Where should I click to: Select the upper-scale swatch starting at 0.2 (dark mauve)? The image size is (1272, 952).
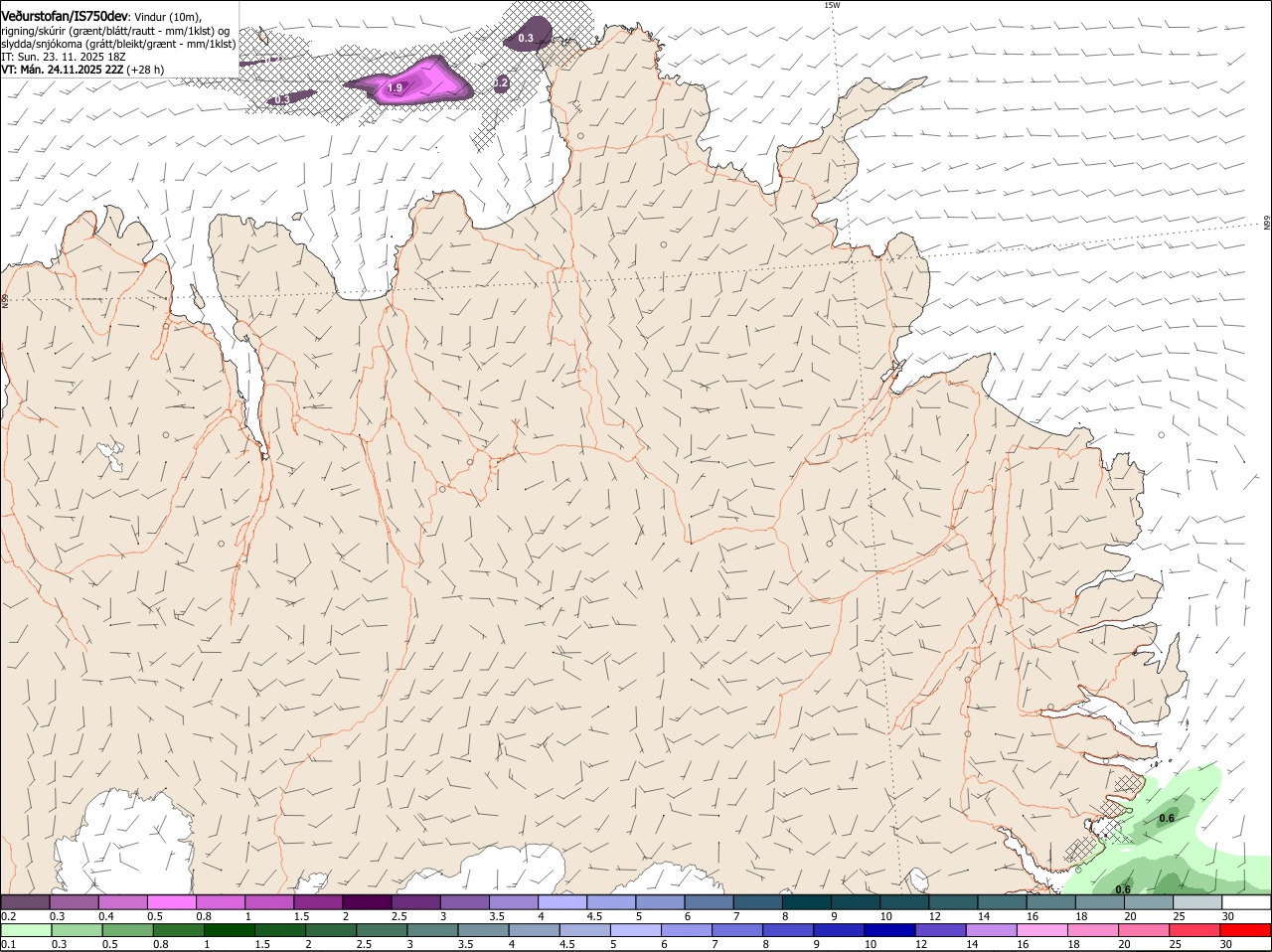25,902
